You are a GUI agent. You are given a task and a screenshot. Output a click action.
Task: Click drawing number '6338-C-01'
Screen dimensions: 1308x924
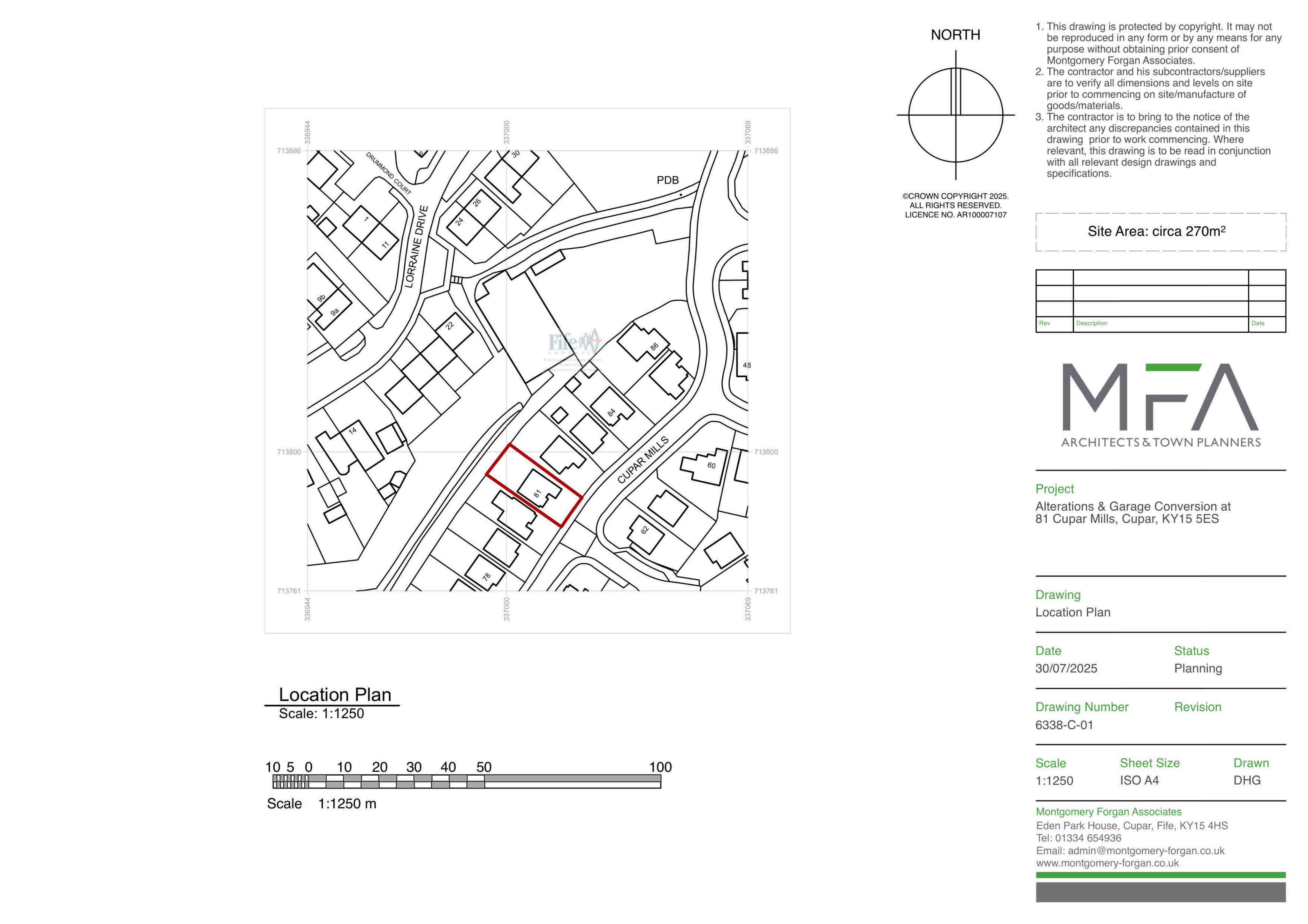(x=1064, y=725)
